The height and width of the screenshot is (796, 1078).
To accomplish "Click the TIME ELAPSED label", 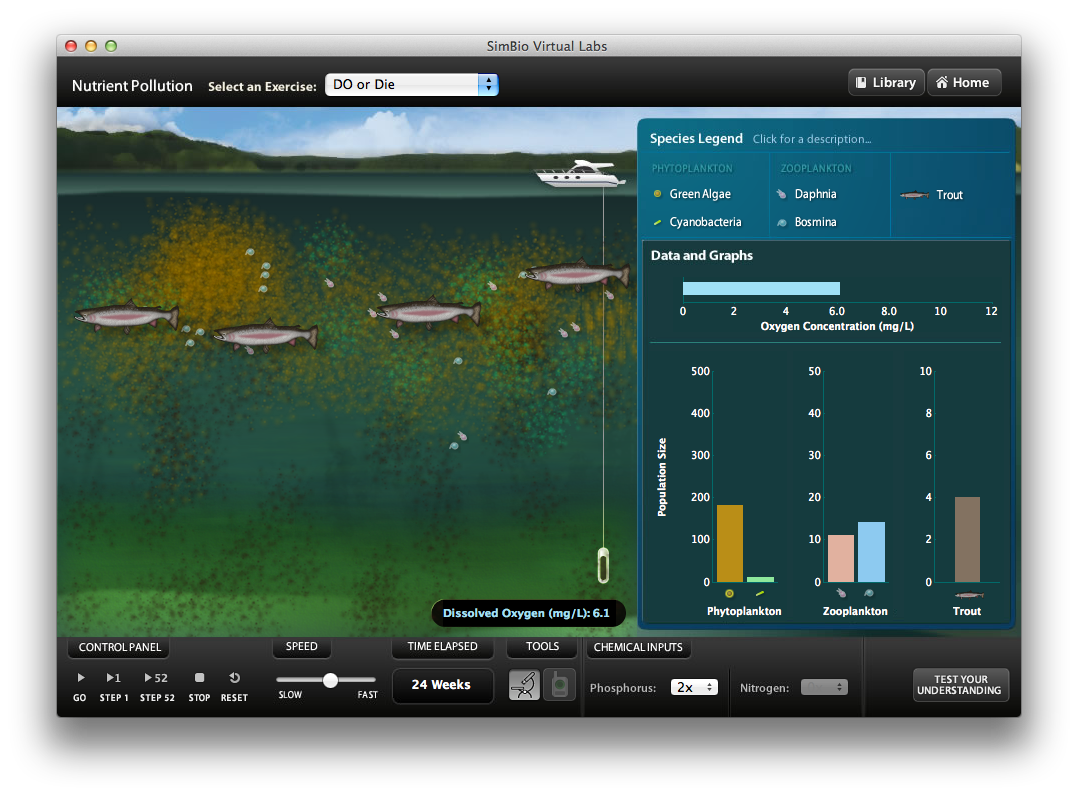I will [442, 646].
